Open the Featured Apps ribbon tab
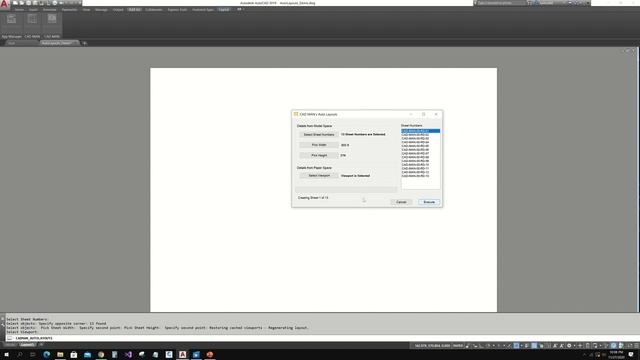 tap(203, 9)
